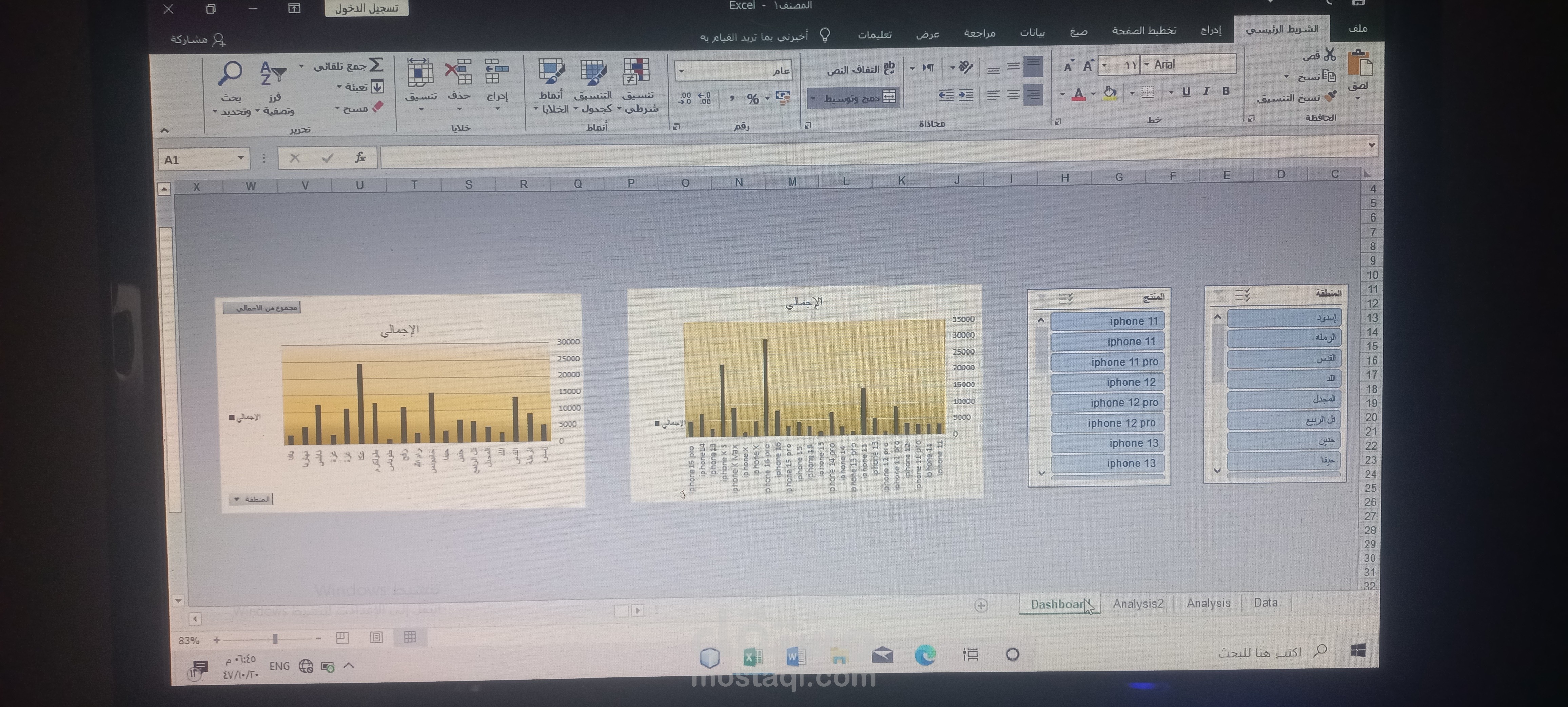Increase font size with large A icon
The width and height of the screenshot is (1568, 707).
pos(1089,65)
